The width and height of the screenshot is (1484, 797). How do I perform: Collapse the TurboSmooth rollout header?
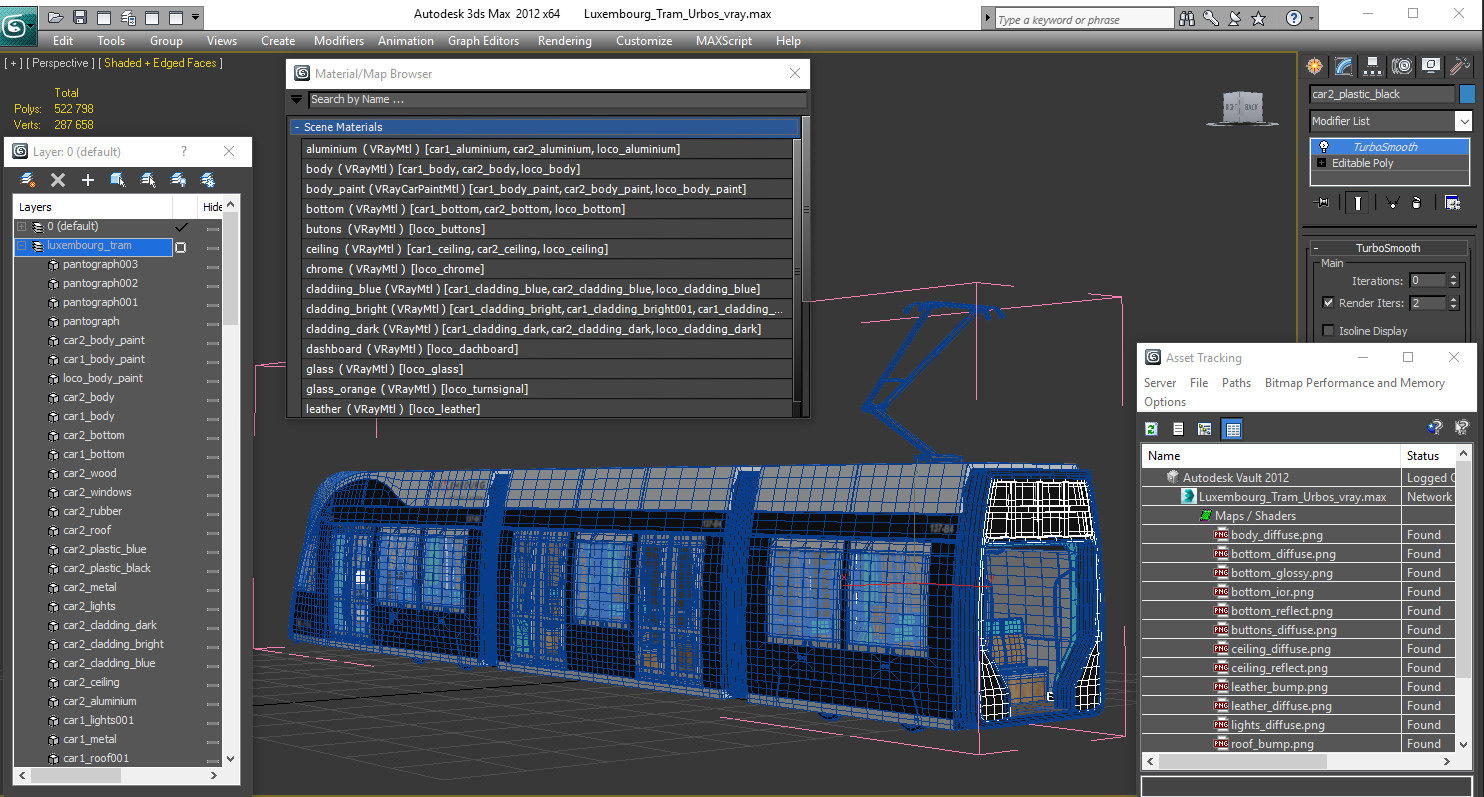1387,248
